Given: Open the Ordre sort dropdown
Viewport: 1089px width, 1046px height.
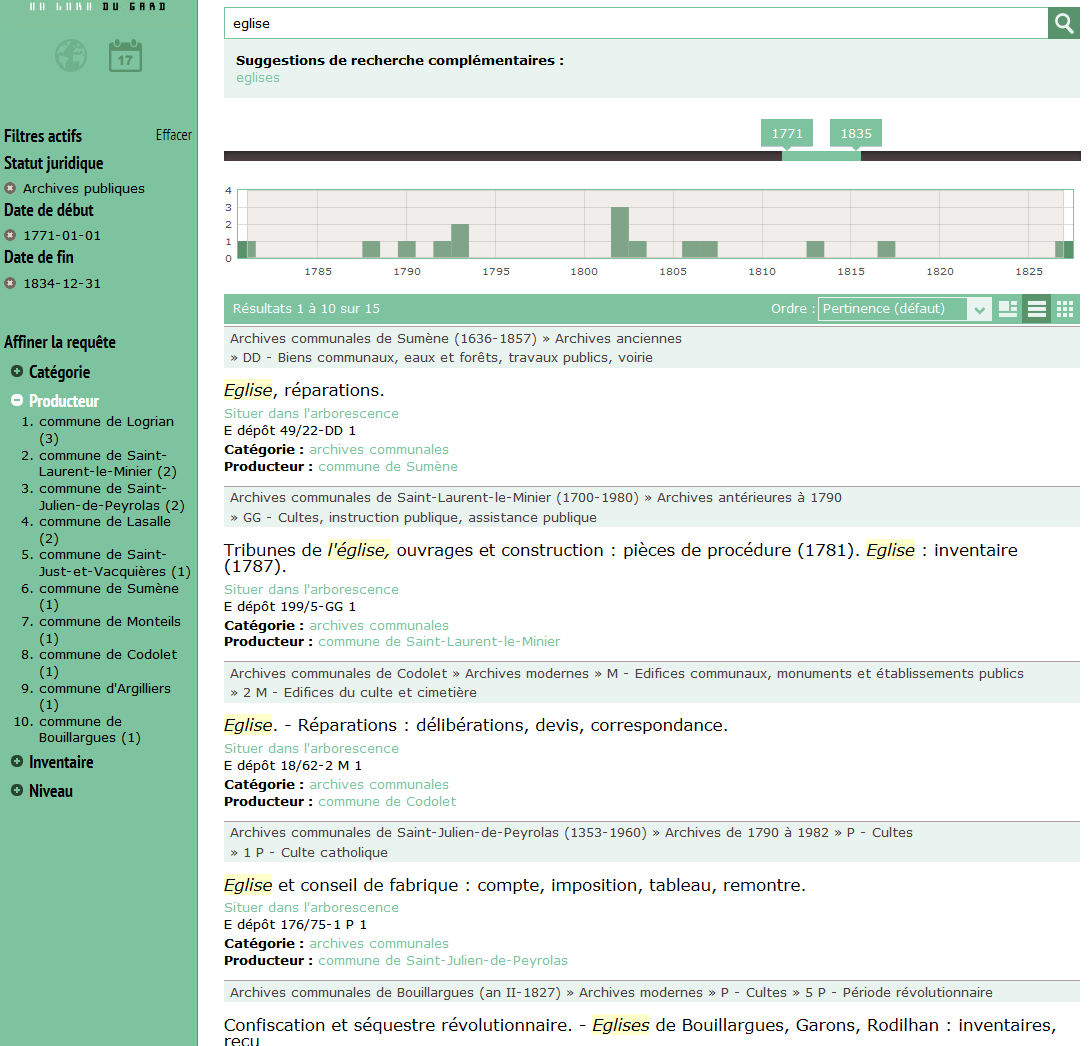Looking at the screenshot, I should [x=904, y=309].
